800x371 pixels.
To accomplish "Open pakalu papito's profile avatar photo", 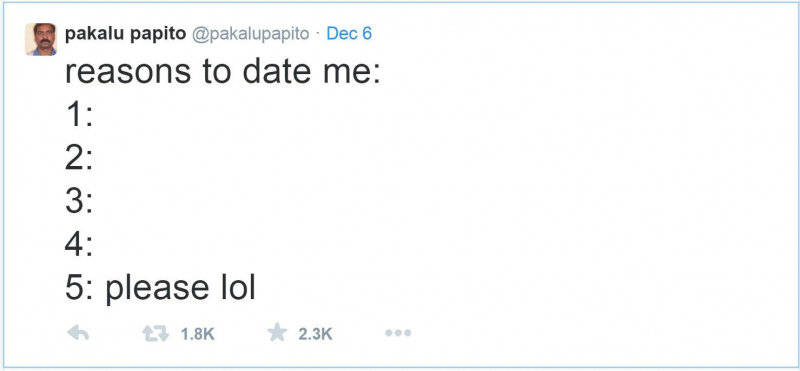I will [x=41, y=39].
